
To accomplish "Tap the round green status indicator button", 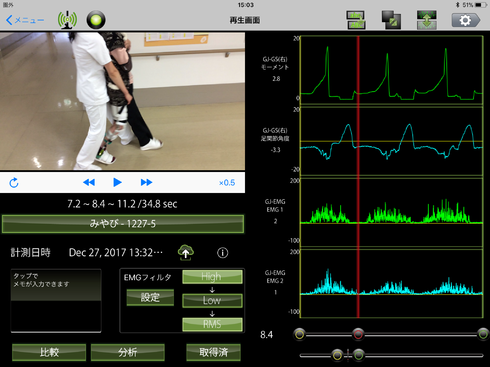I will 96,20.
